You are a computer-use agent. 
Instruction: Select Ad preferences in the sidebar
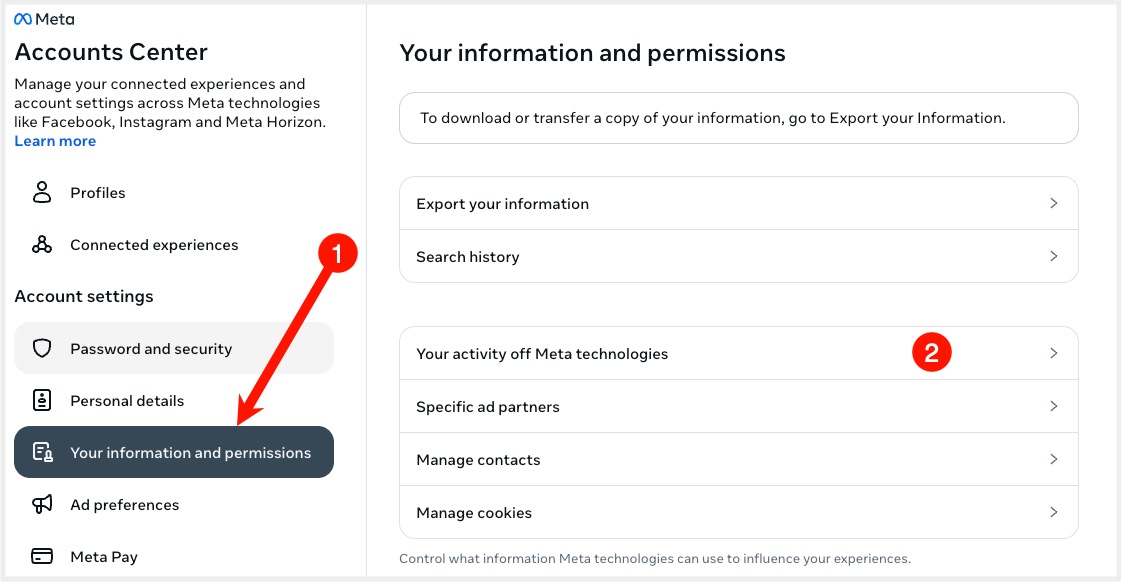point(125,505)
